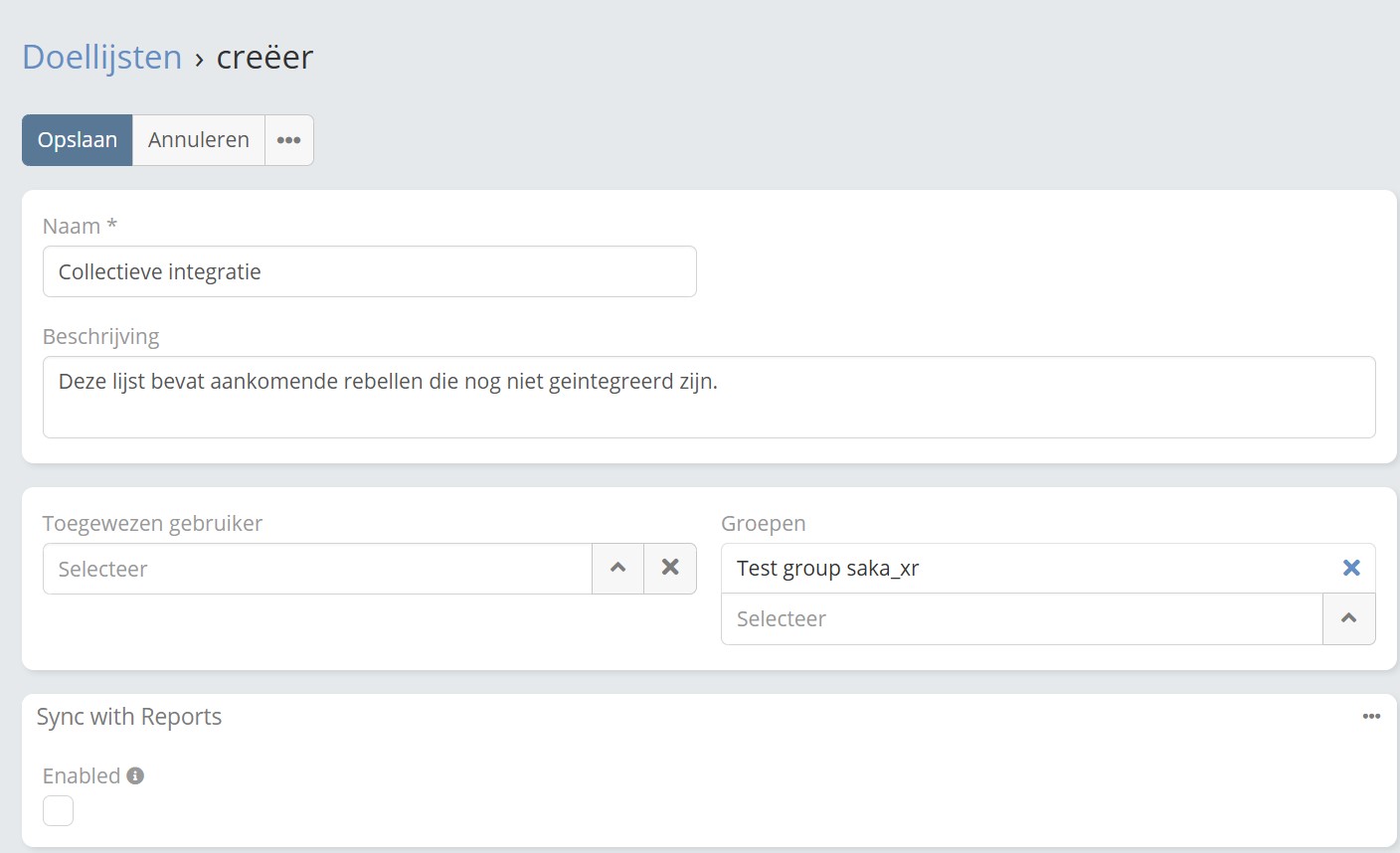Show info tooltip icon next to Enabled
This screenshot has width=1400, height=853.
[x=135, y=775]
